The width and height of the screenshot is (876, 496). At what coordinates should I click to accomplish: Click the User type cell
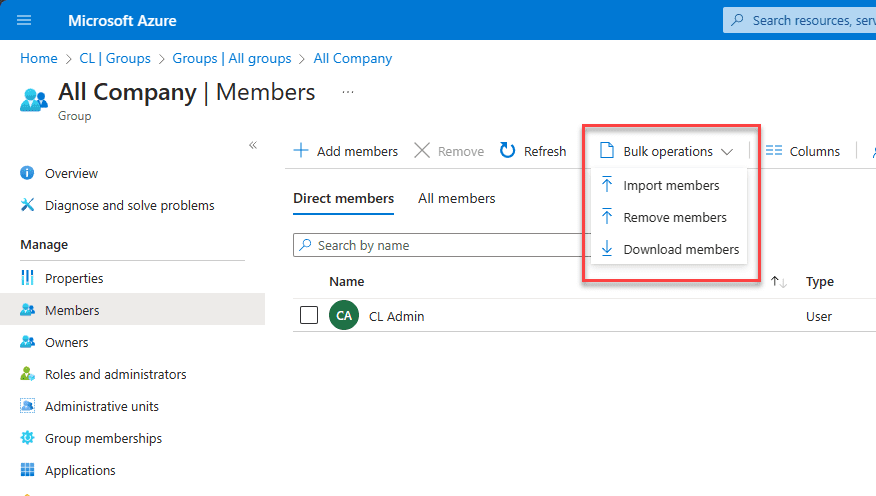[x=818, y=317]
